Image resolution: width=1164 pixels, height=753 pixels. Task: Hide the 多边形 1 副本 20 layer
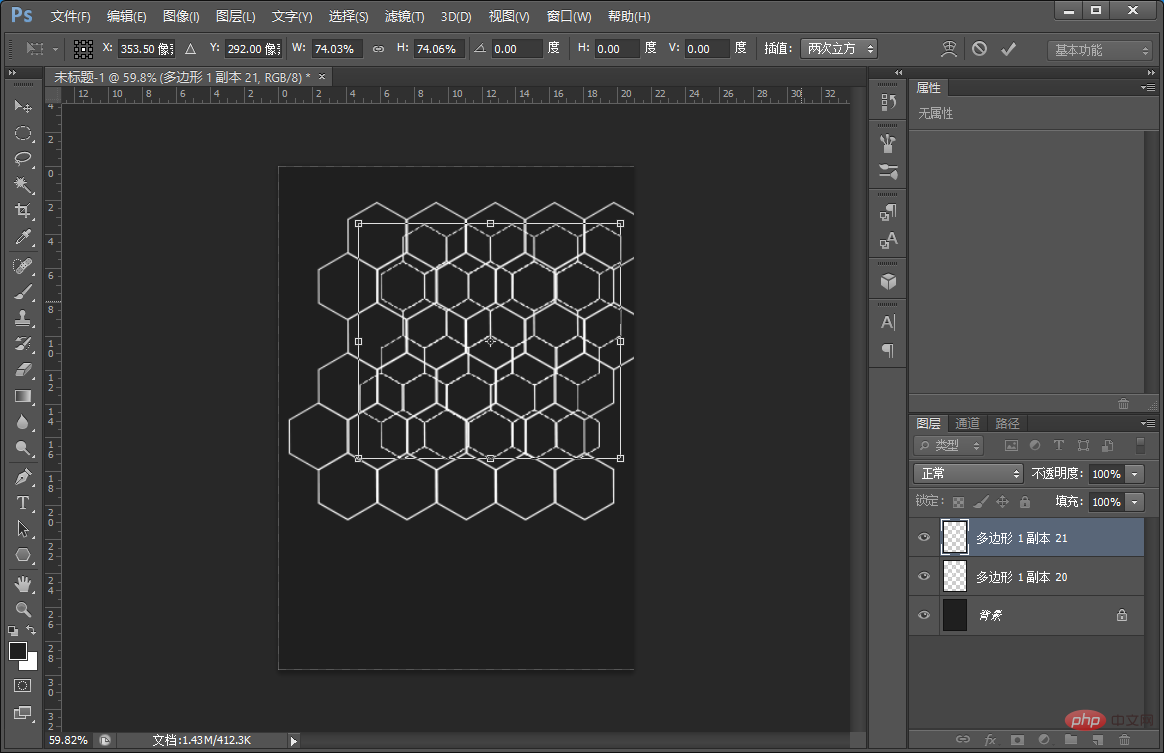pos(924,577)
